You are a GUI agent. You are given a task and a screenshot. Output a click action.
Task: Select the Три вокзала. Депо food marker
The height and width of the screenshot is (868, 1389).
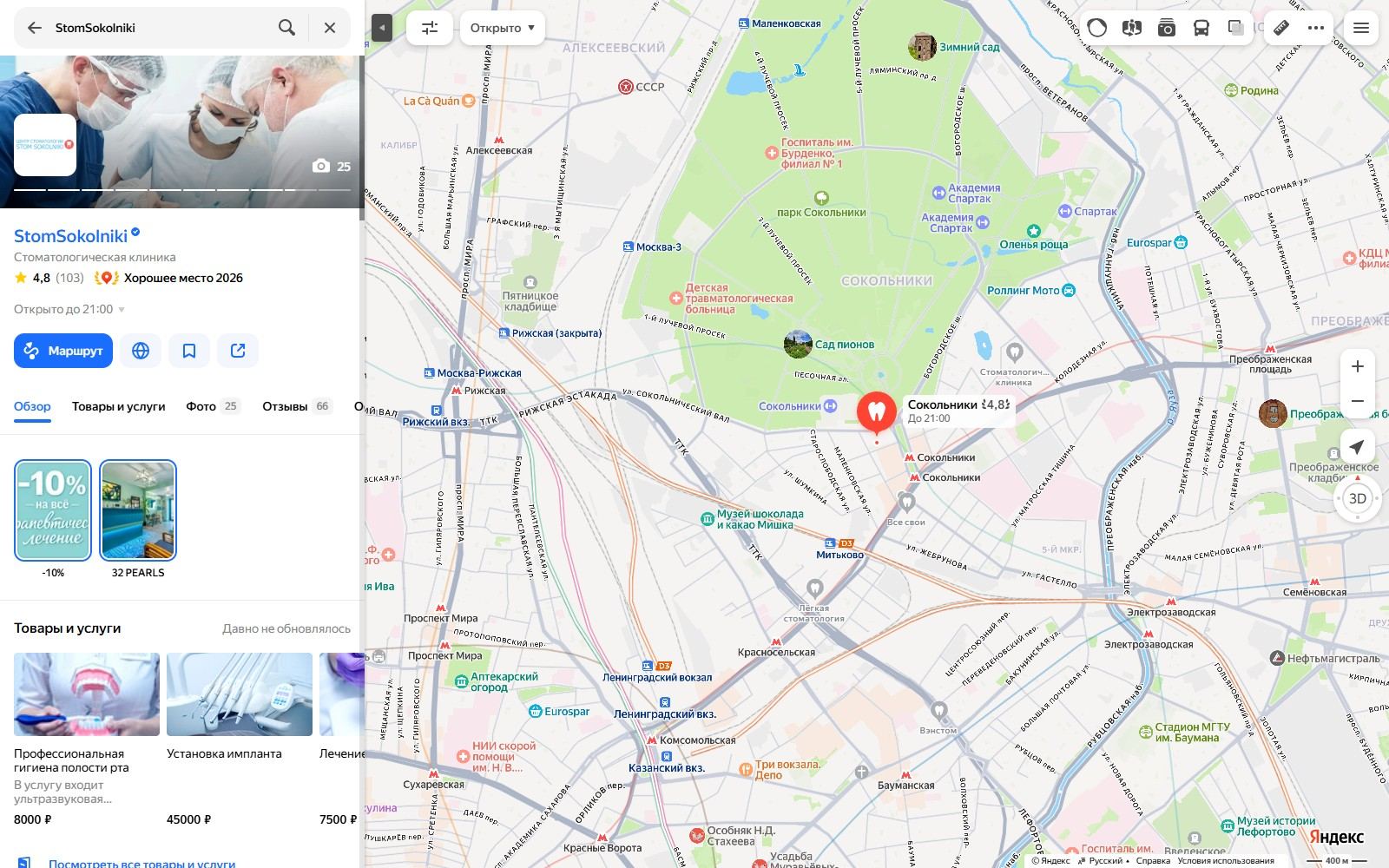click(x=745, y=769)
